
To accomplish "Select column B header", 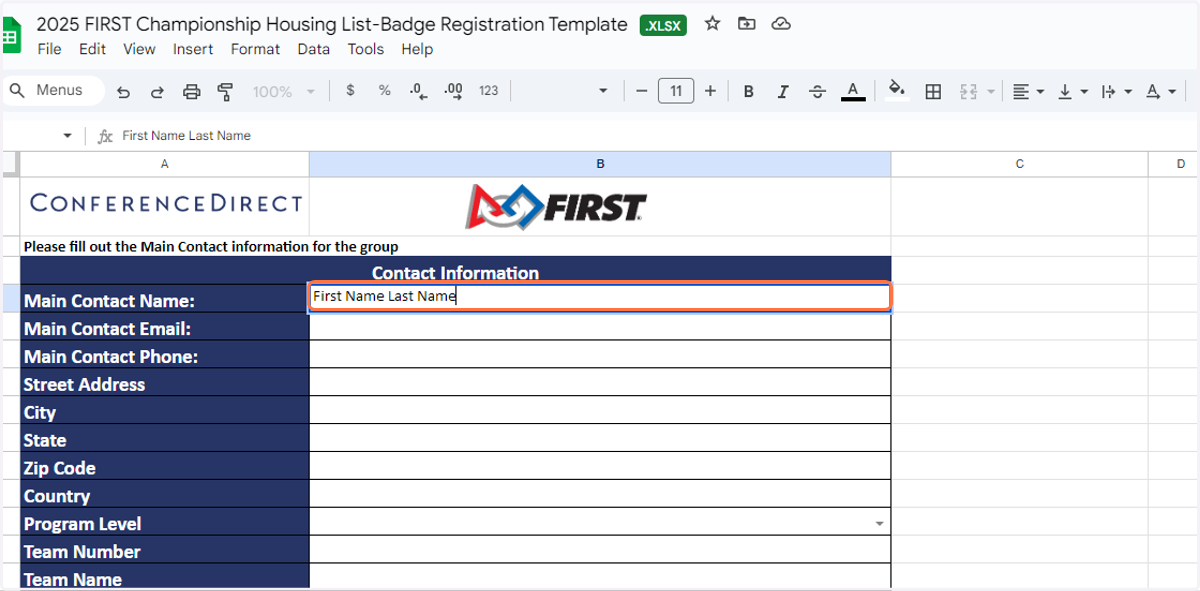I will [x=600, y=164].
